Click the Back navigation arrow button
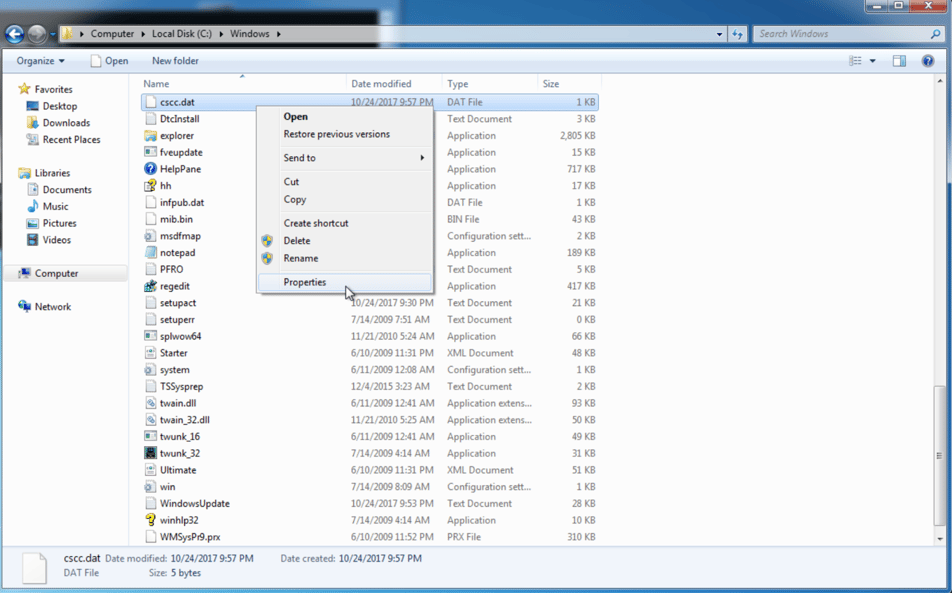Viewport: 952px width, 593px height. pos(15,34)
